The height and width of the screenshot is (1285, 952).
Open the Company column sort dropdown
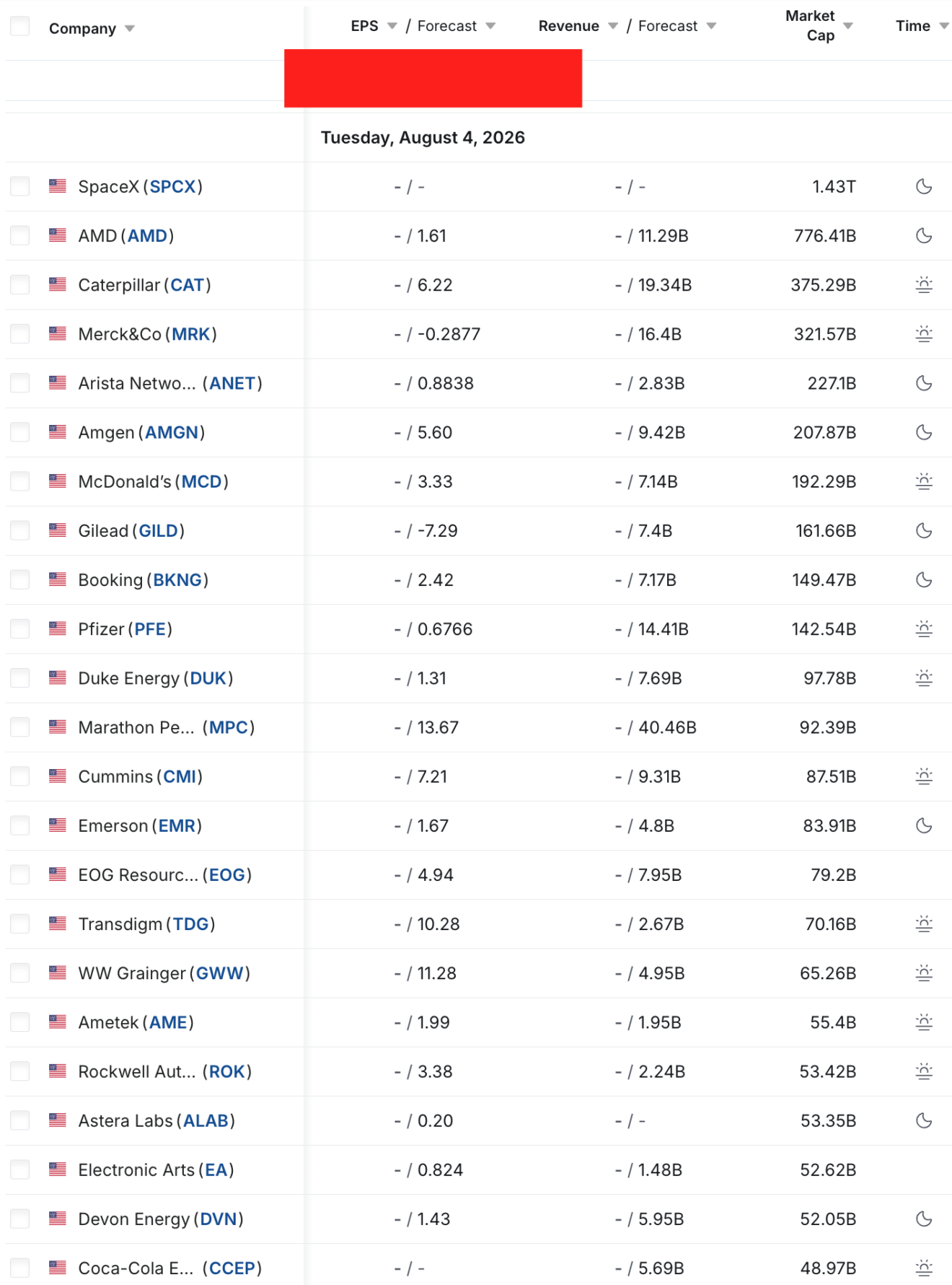(x=130, y=29)
